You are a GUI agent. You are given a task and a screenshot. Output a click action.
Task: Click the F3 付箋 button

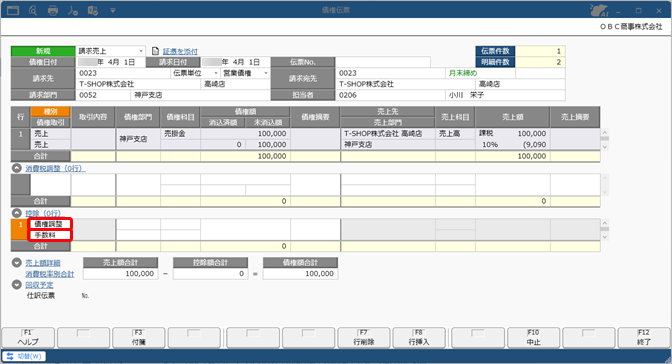[x=139, y=338]
